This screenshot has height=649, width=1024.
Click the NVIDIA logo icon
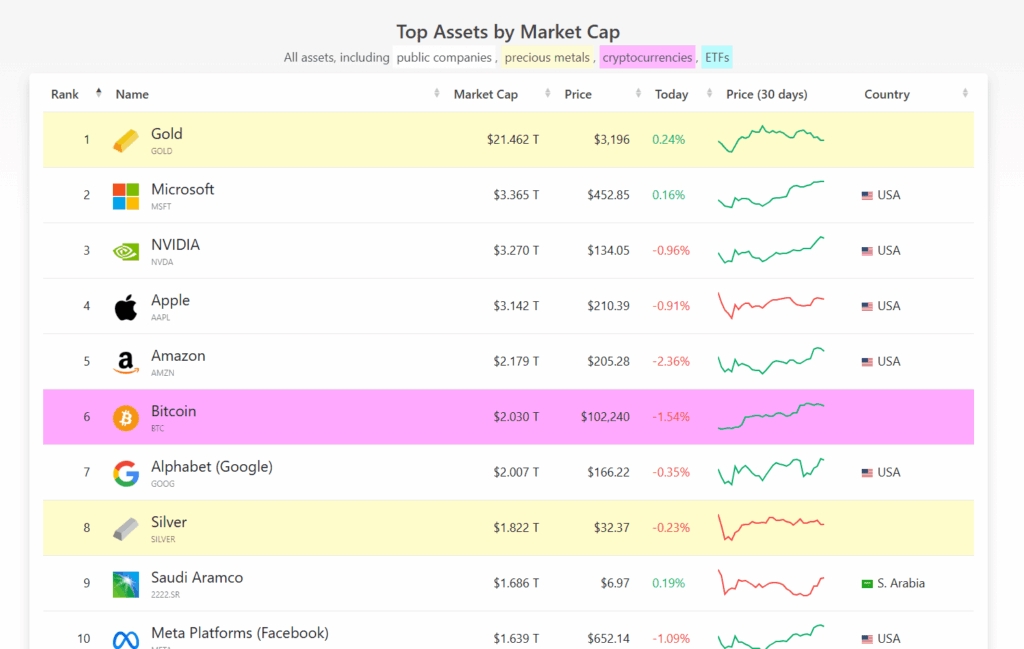(x=125, y=251)
